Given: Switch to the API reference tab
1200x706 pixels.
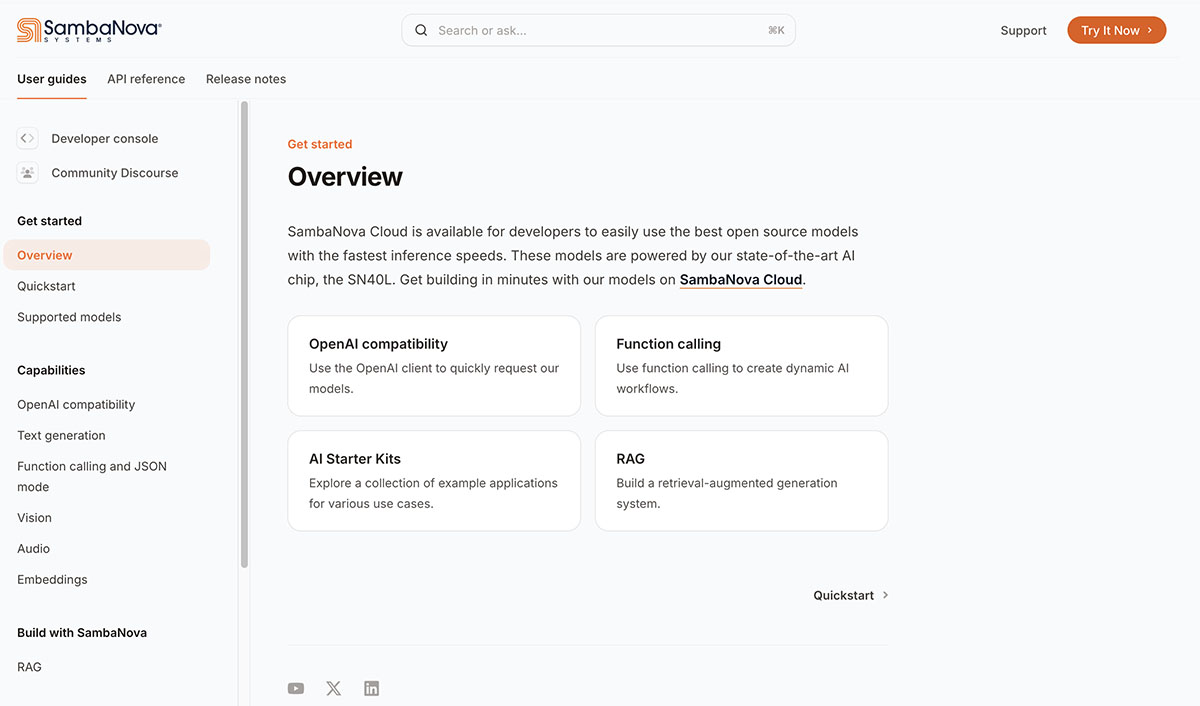Looking at the screenshot, I should 146,79.
